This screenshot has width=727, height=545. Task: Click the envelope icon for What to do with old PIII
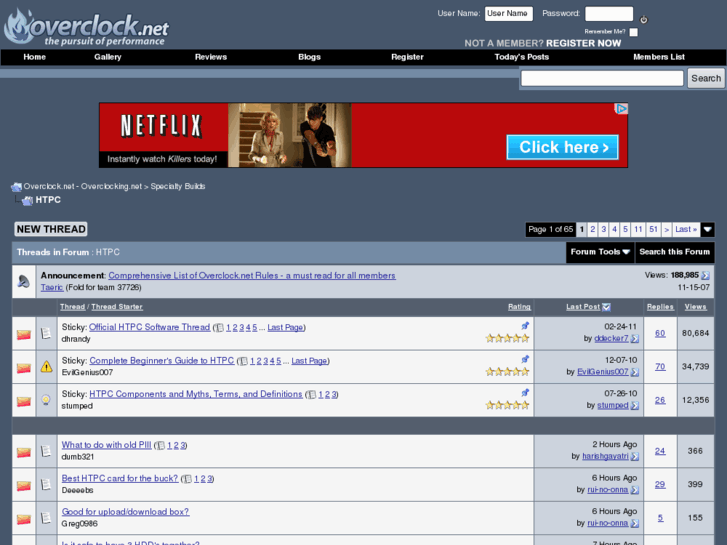coord(24,452)
